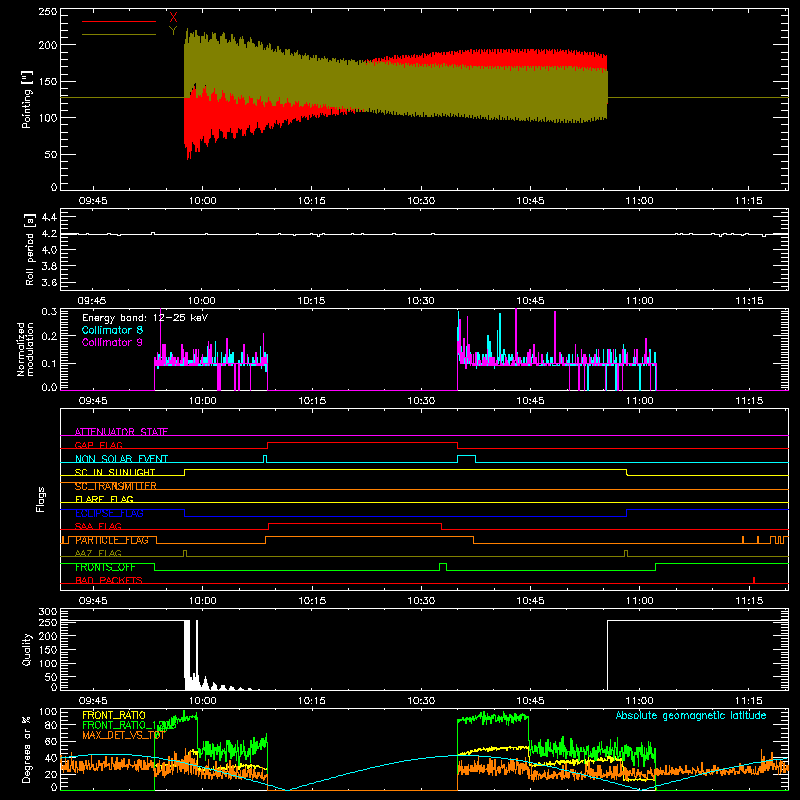
Task: Select the SAA_FLAG label
Action: (98, 526)
